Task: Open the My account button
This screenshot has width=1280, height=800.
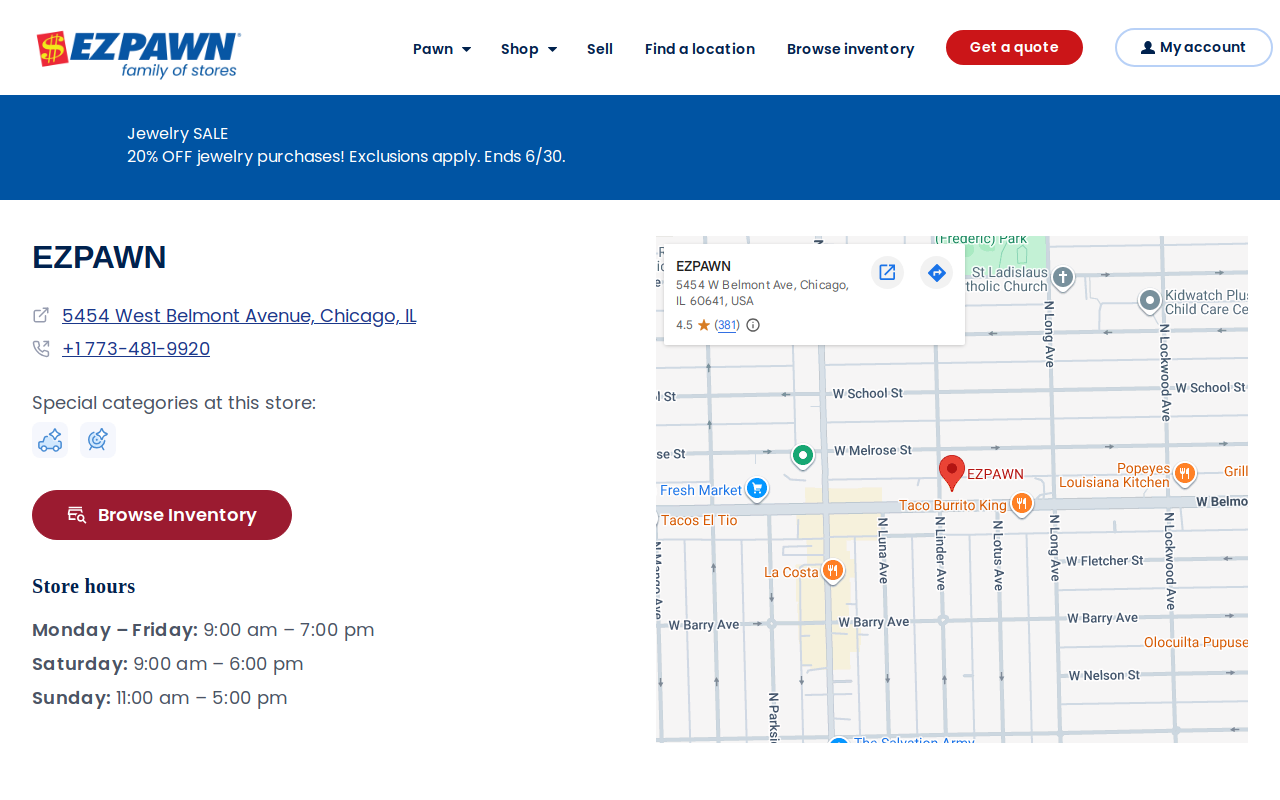Action: pyautogui.click(x=1193, y=47)
